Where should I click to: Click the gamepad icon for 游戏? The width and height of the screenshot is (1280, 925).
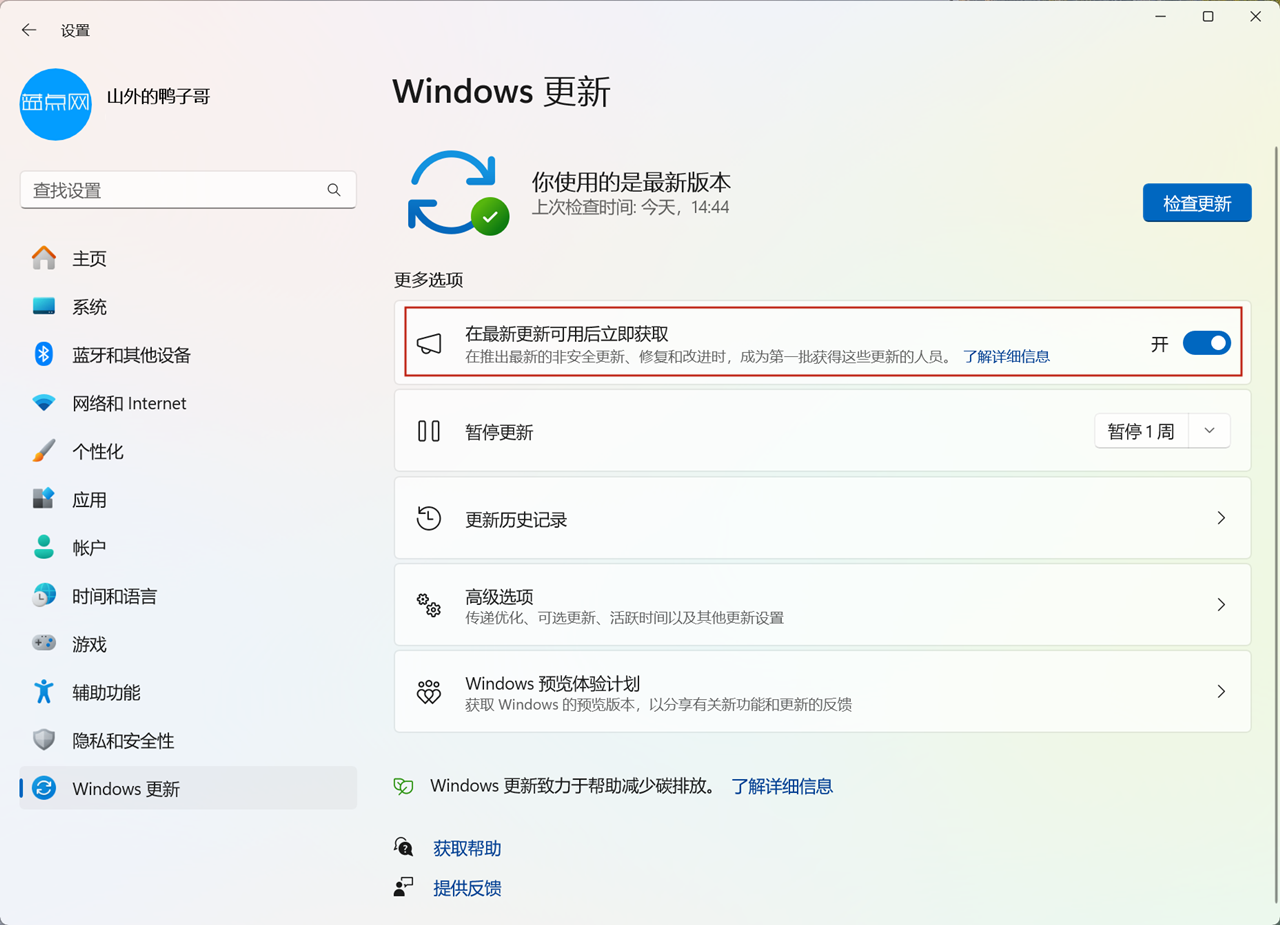pos(44,643)
